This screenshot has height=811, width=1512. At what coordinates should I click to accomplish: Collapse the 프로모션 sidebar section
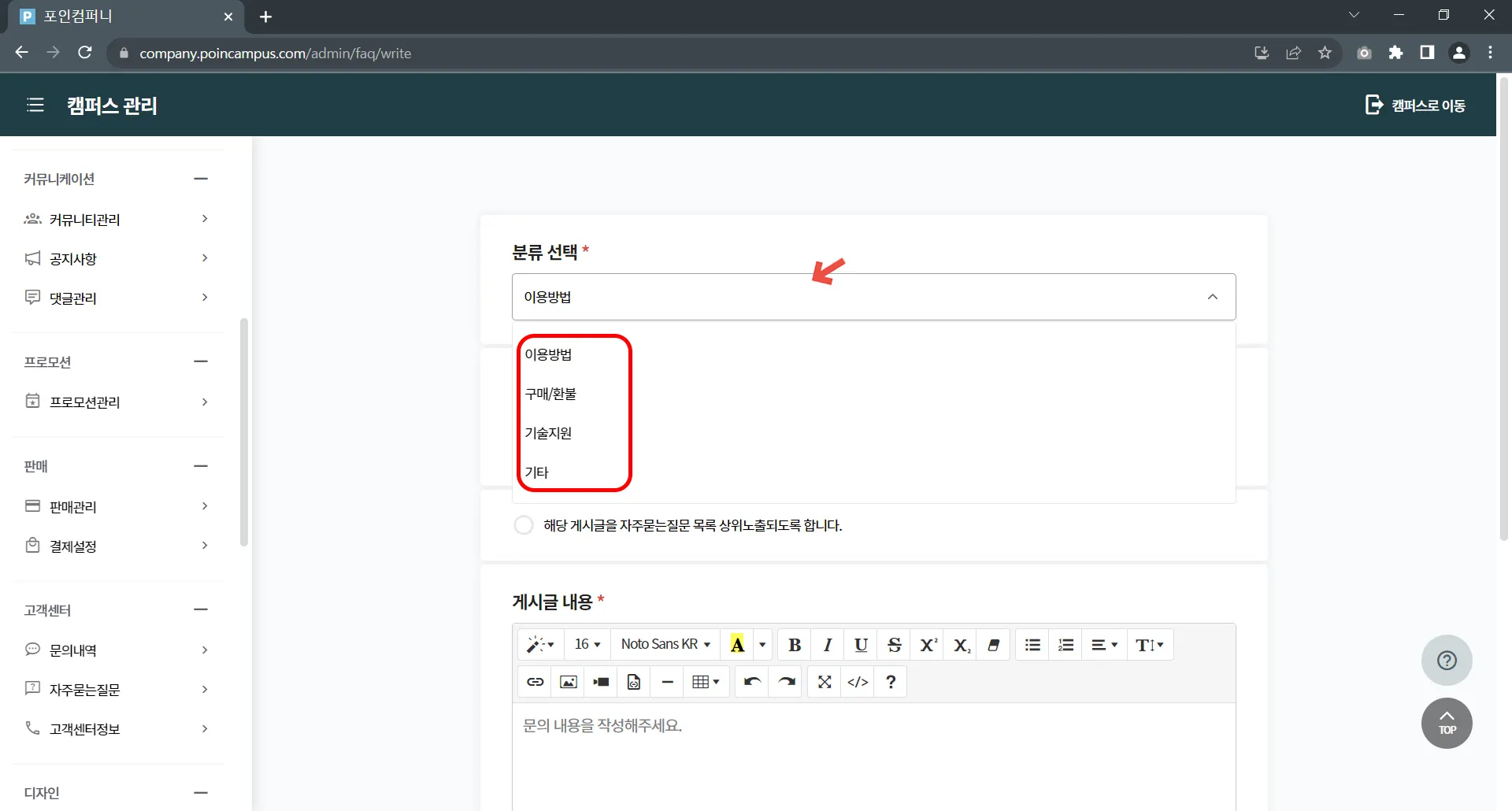(x=201, y=361)
